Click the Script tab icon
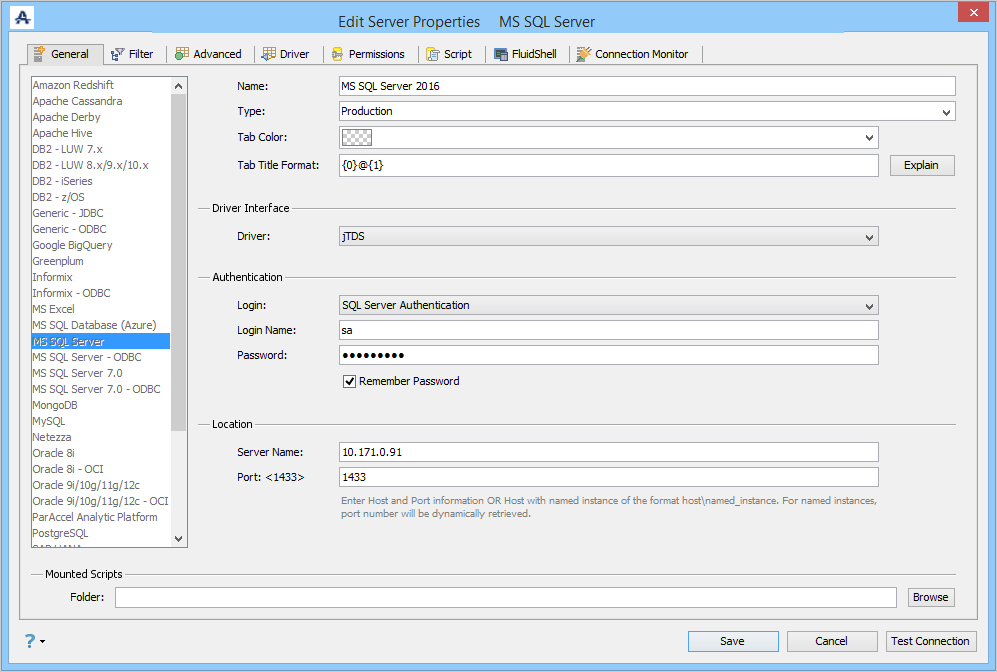The width and height of the screenshot is (997, 672). pos(433,54)
